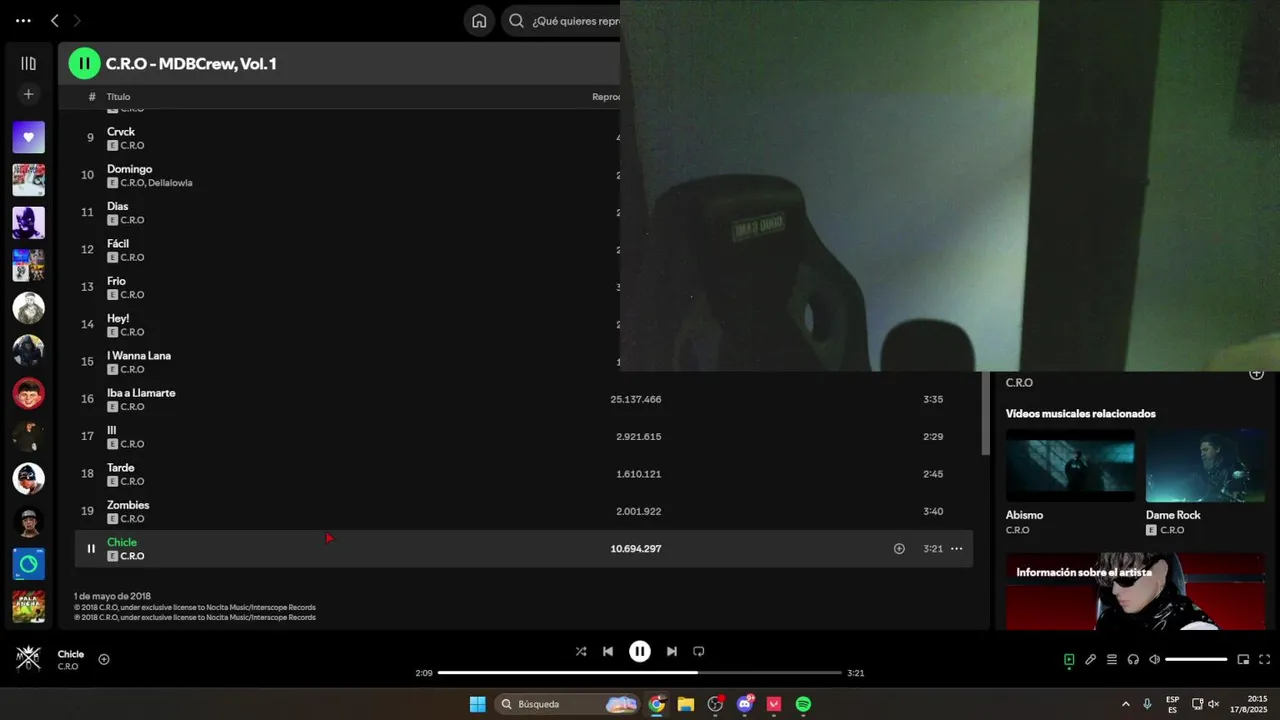
Task: Toggle the Now Playing view panel
Action: 1069,659
